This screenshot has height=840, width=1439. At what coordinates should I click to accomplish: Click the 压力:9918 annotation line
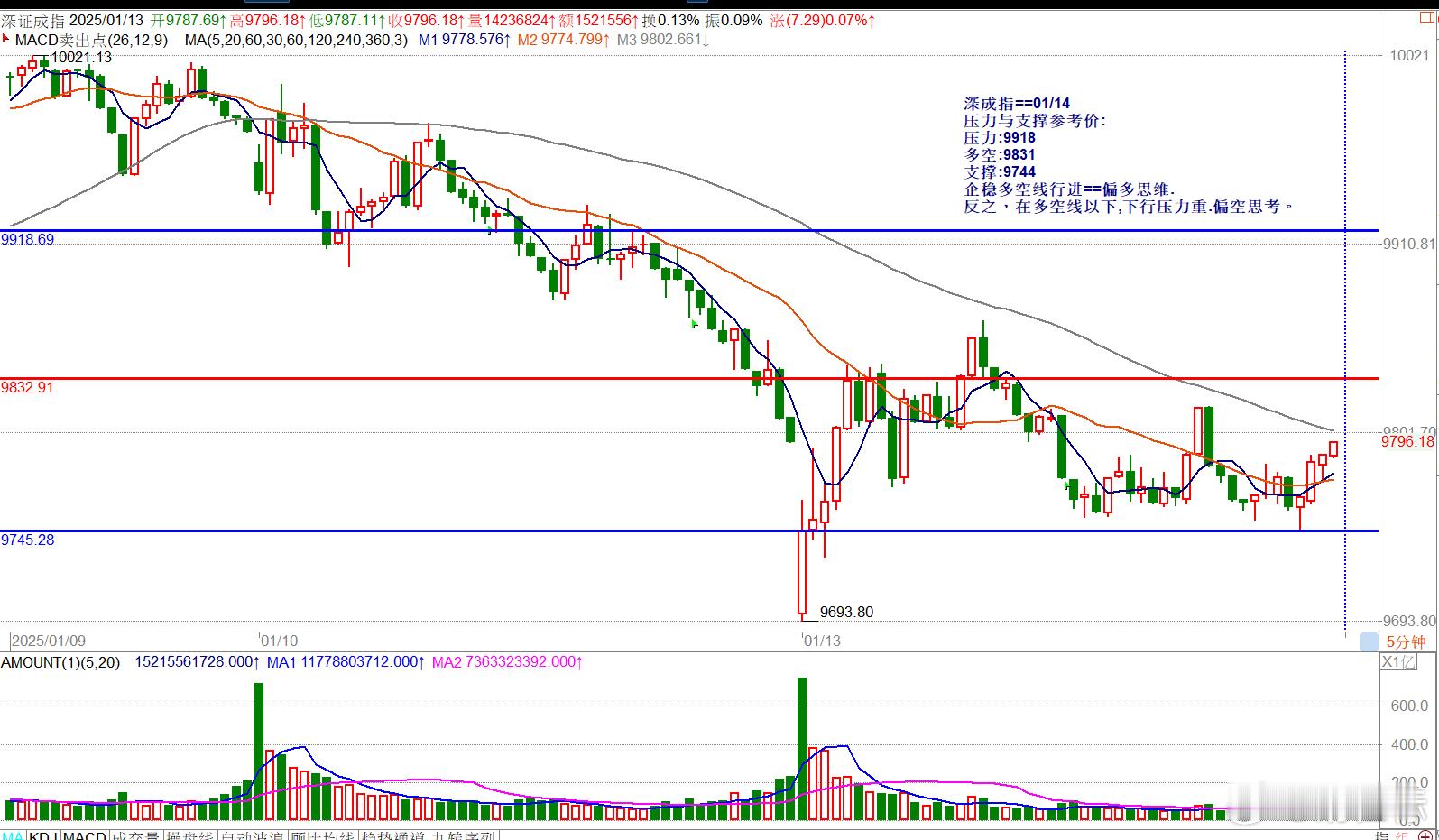point(1000,138)
